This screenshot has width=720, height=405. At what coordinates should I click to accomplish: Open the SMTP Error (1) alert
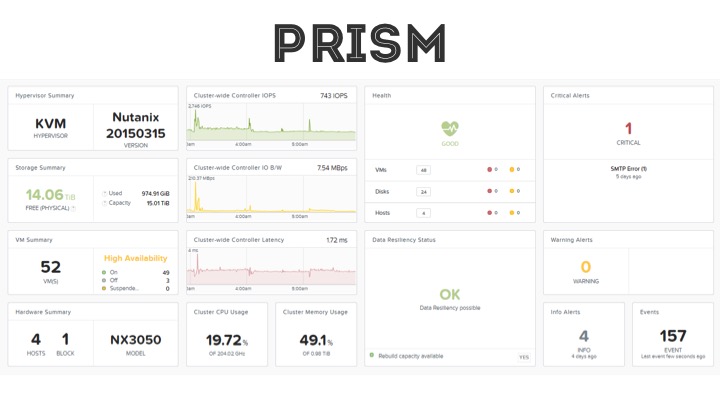pyautogui.click(x=629, y=169)
